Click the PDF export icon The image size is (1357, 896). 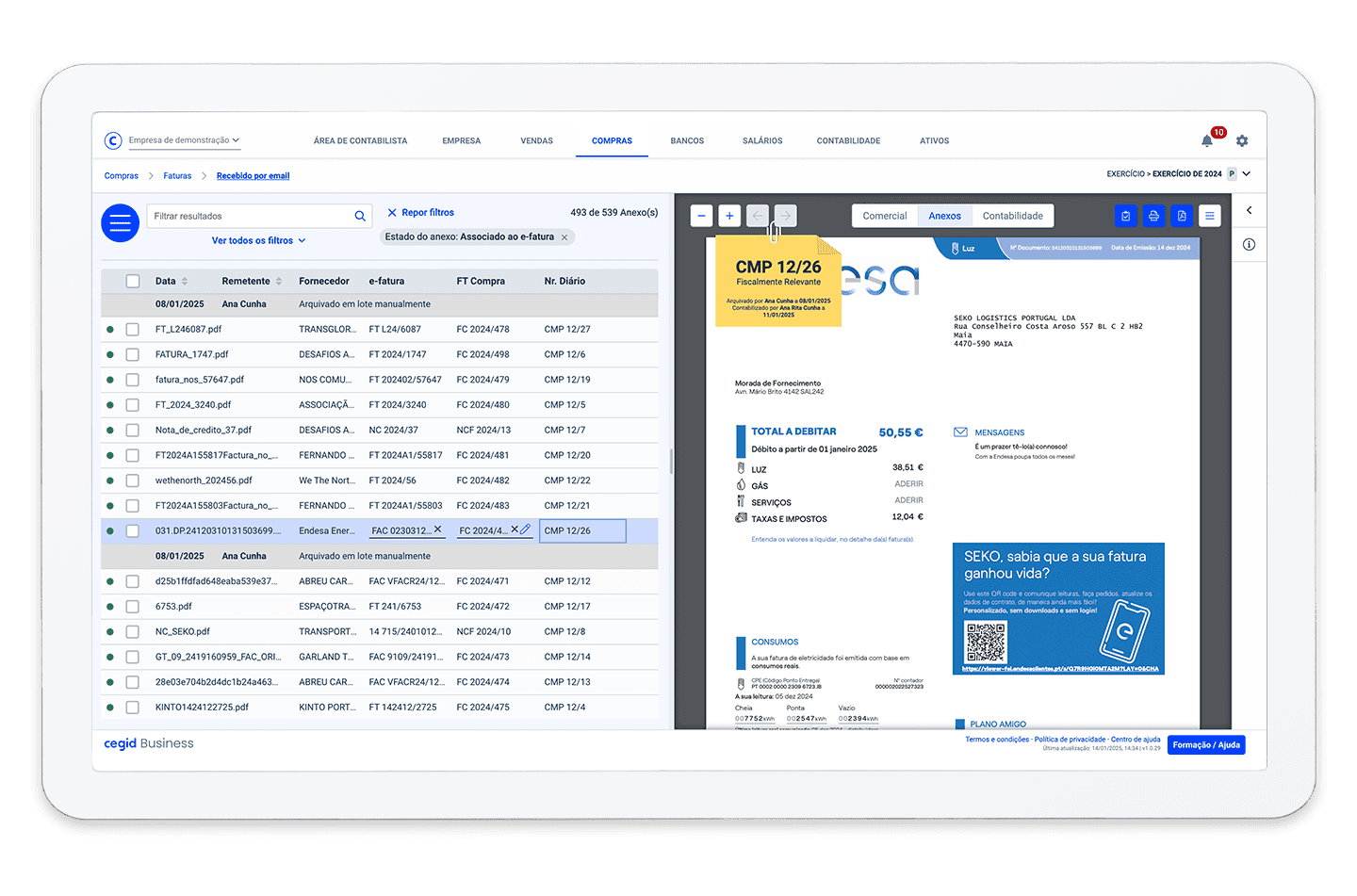coord(1182,216)
